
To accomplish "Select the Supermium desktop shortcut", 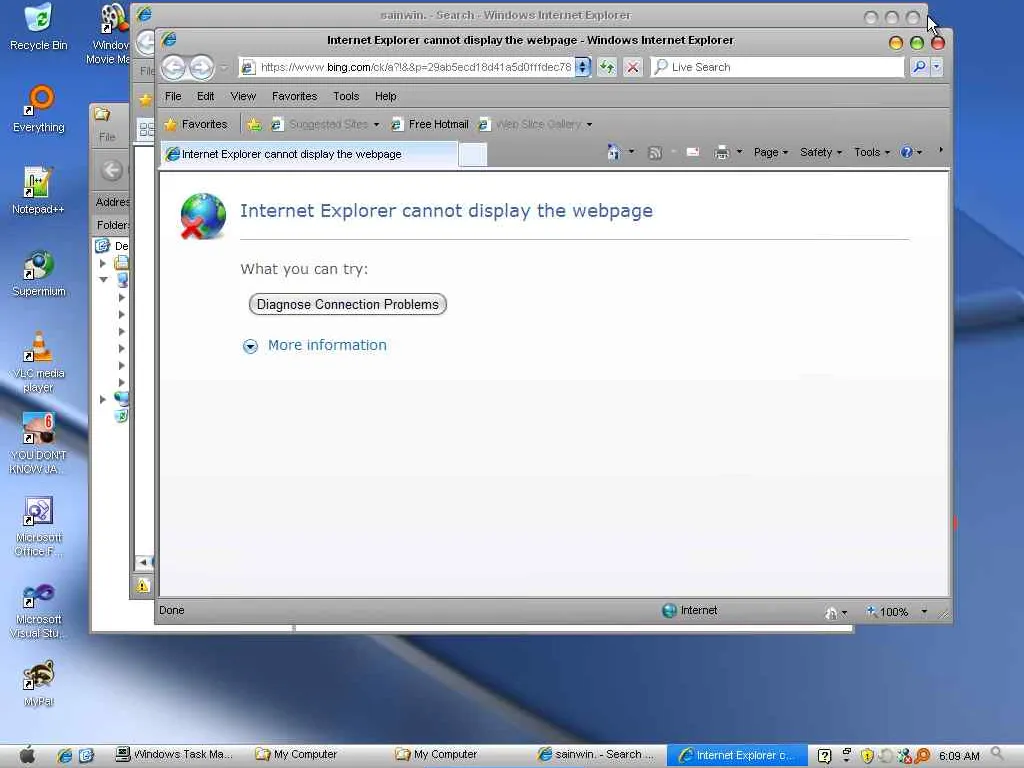I will click(39, 274).
